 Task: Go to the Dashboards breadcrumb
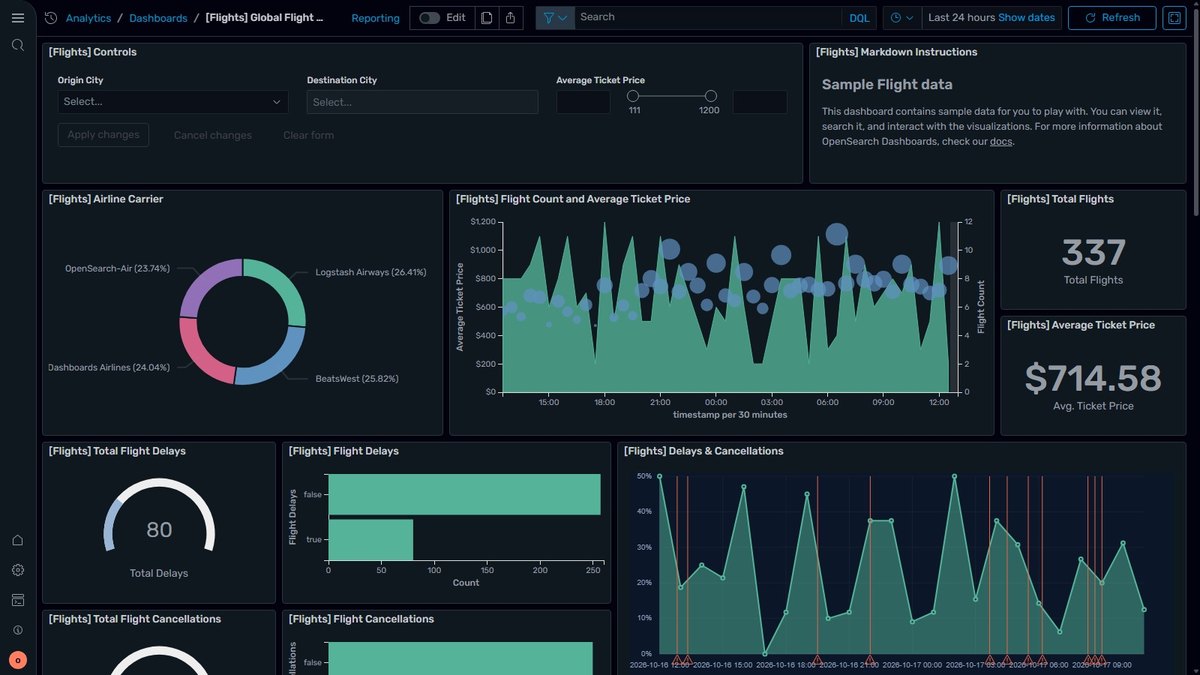coord(158,18)
